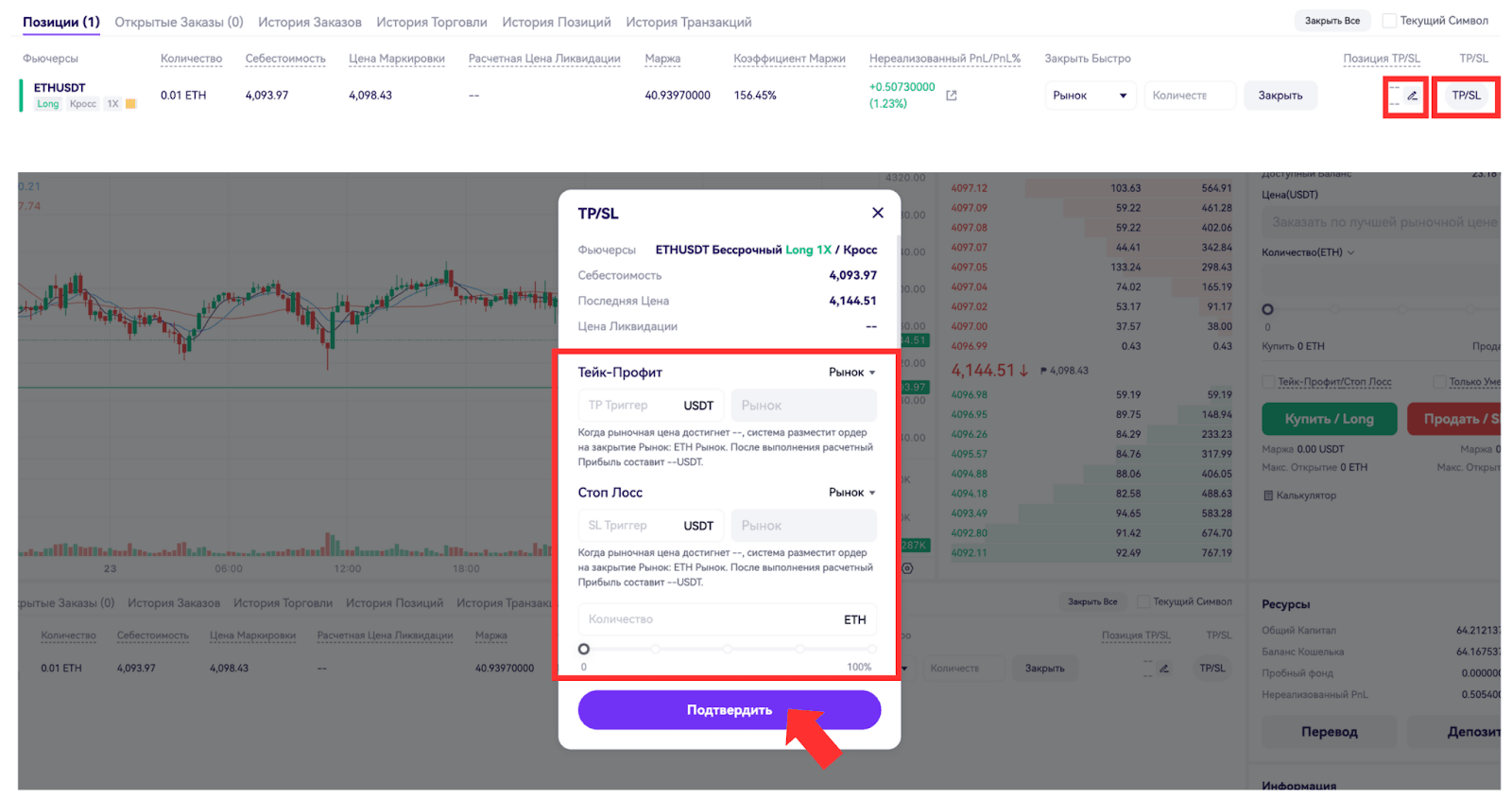Expand the Закрыть Быстро Рынок dropdown
Screen dimensions: 1512x799
[1089, 96]
